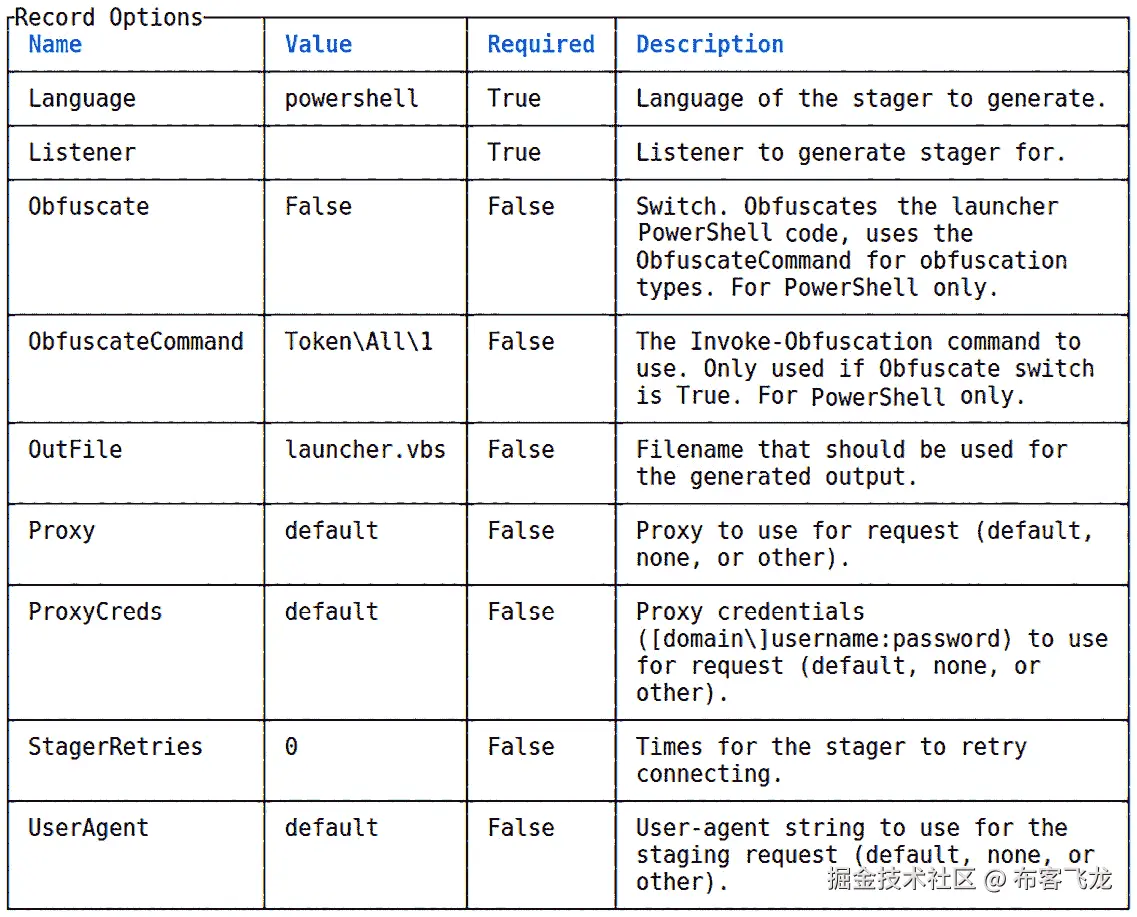Click the "Record Options" table title
1137x917 pixels.
[x=109, y=17]
